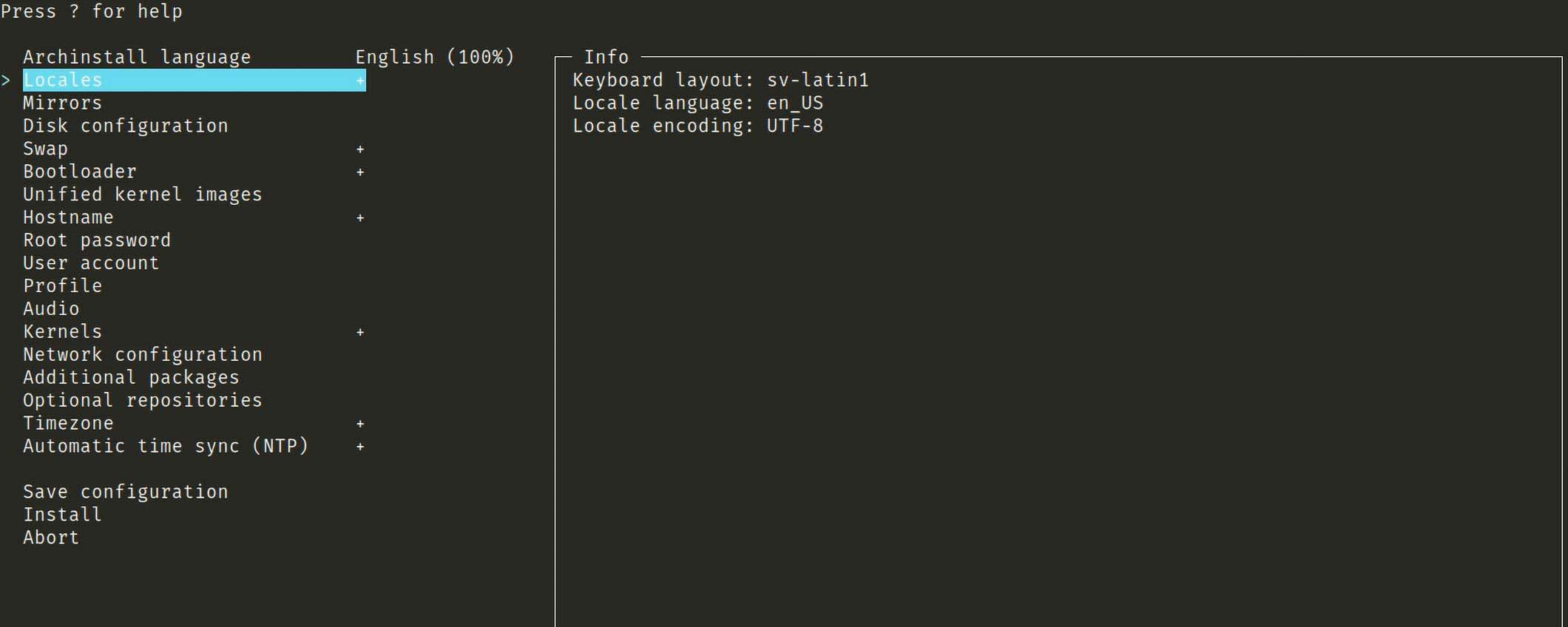Click Save configuration
The height and width of the screenshot is (627, 1568).
point(126,492)
